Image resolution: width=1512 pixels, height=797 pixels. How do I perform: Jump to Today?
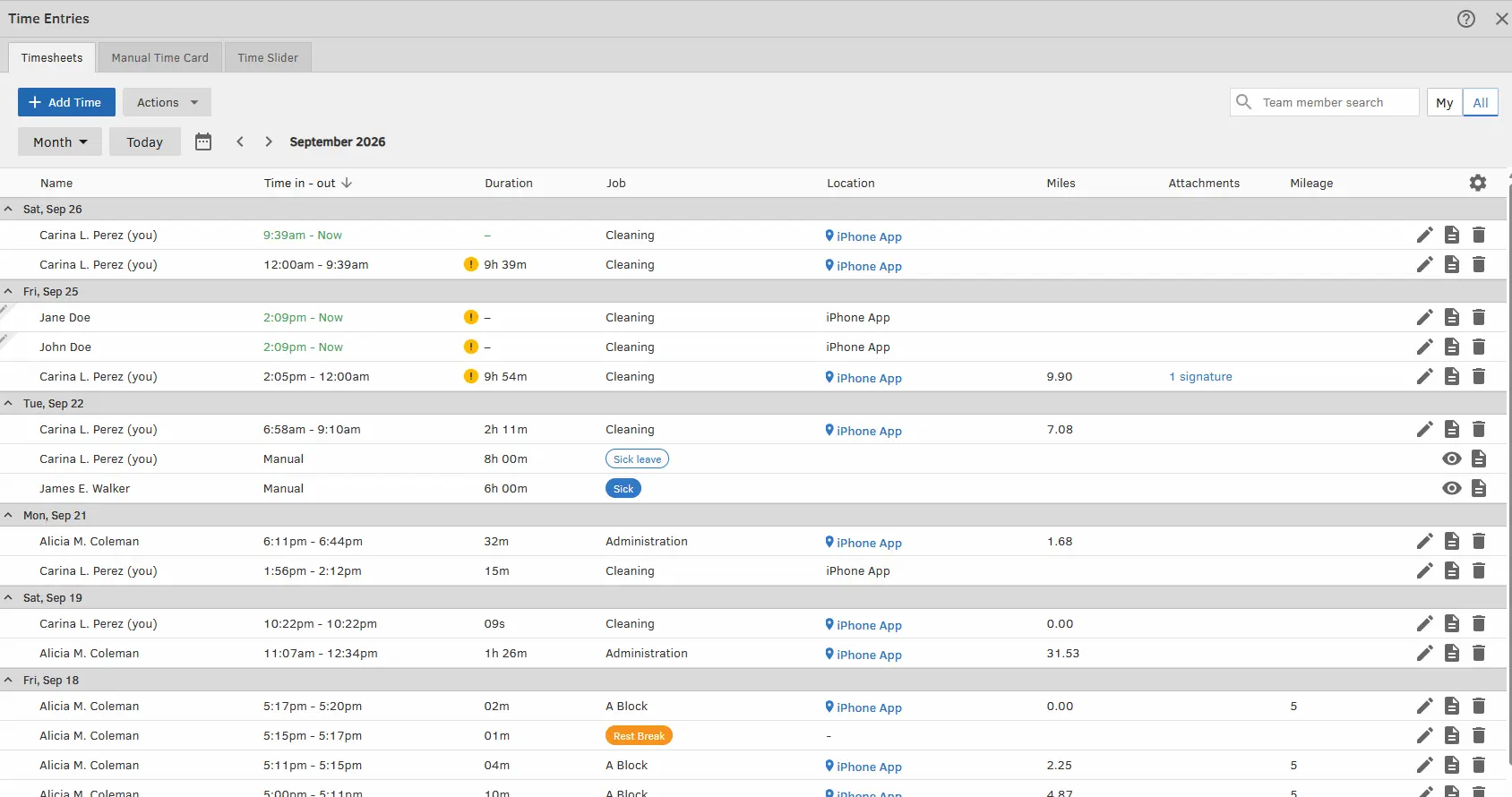point(145,141)
